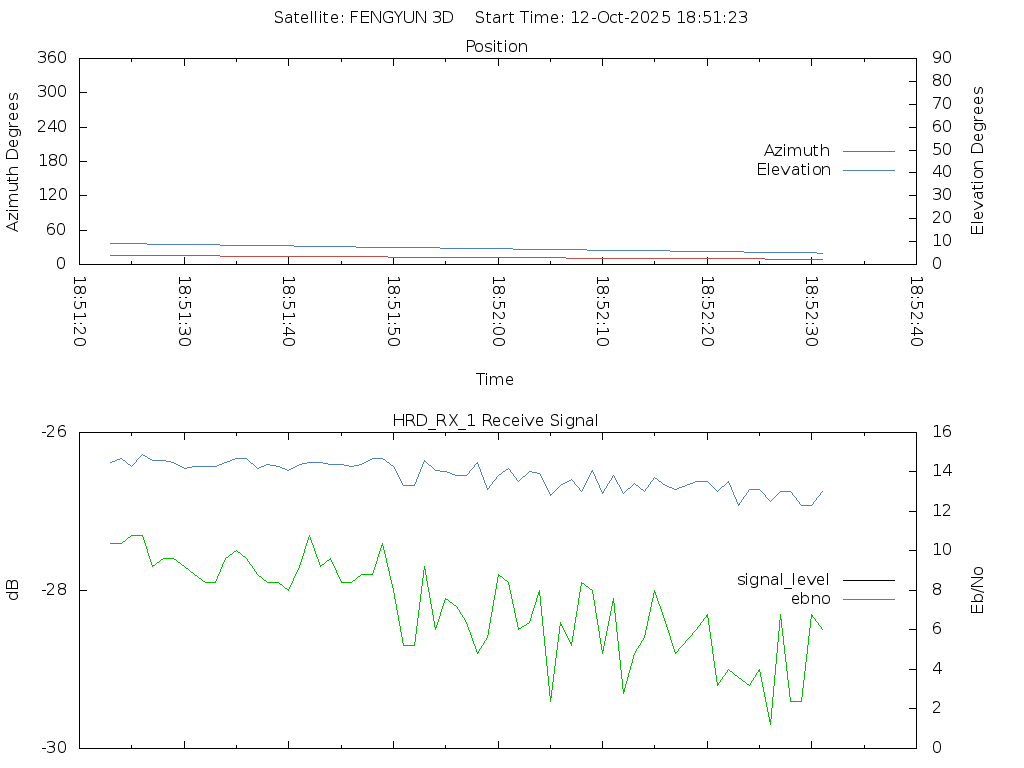Click the Eb/No axis label
1024x768 pixels.
coord(978,589)
